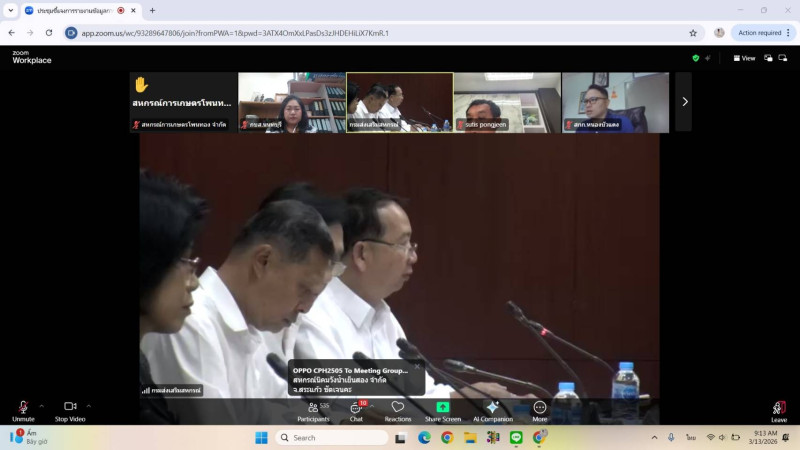Open video options arrow beside Stop Video
Screen dimensions: 800x450
[x=89, y=405]
